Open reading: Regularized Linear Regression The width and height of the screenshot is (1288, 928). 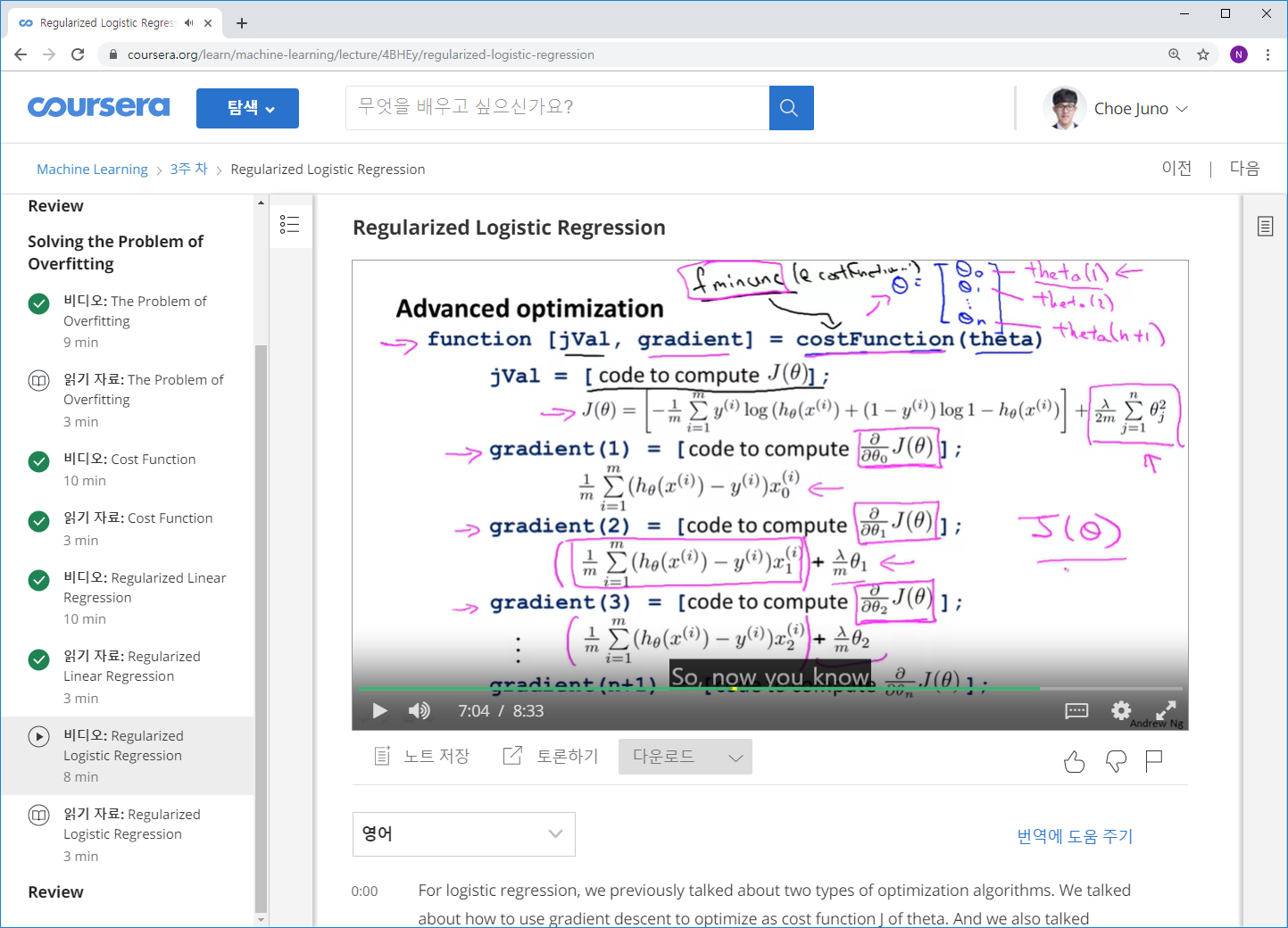point(128,676)
